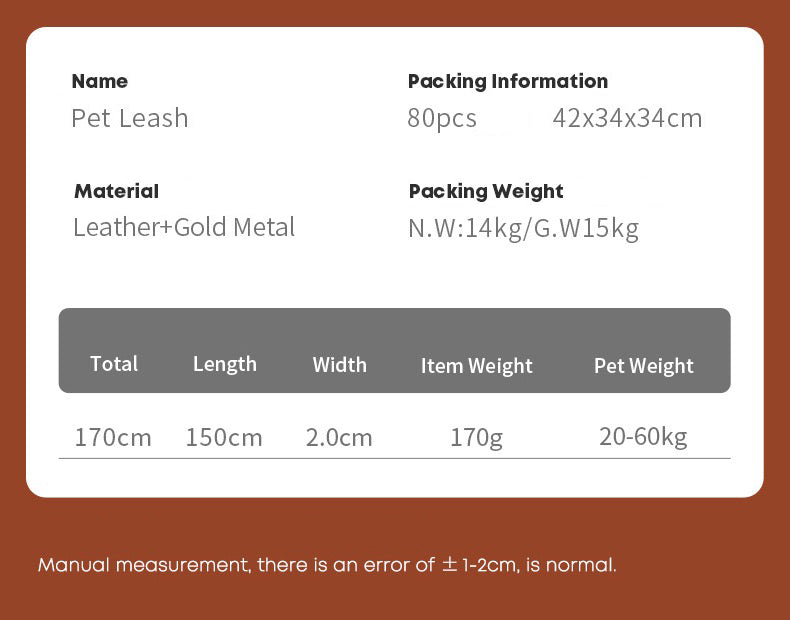790x620 pixels.
Task: Click the Packing Weight heading
Action: click(486, 191)
